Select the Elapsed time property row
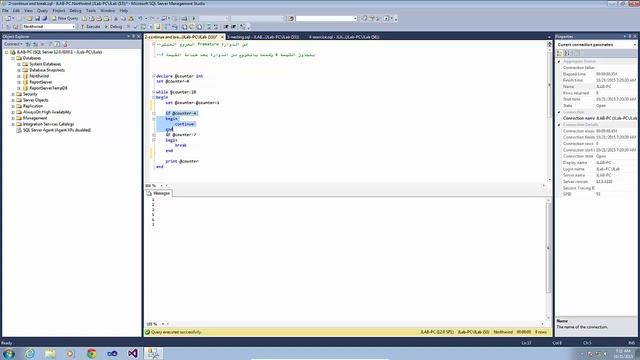The width and height of the screenshot is (640, 360). (596, 74)
